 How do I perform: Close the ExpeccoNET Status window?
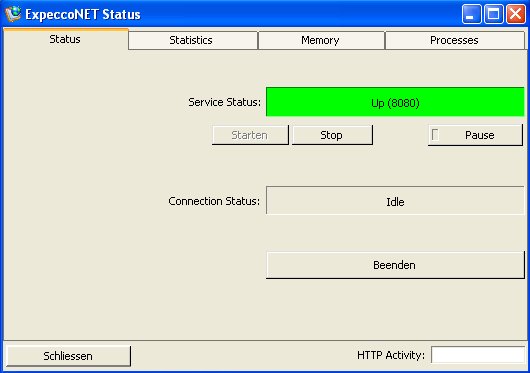[x=515, y=14]
